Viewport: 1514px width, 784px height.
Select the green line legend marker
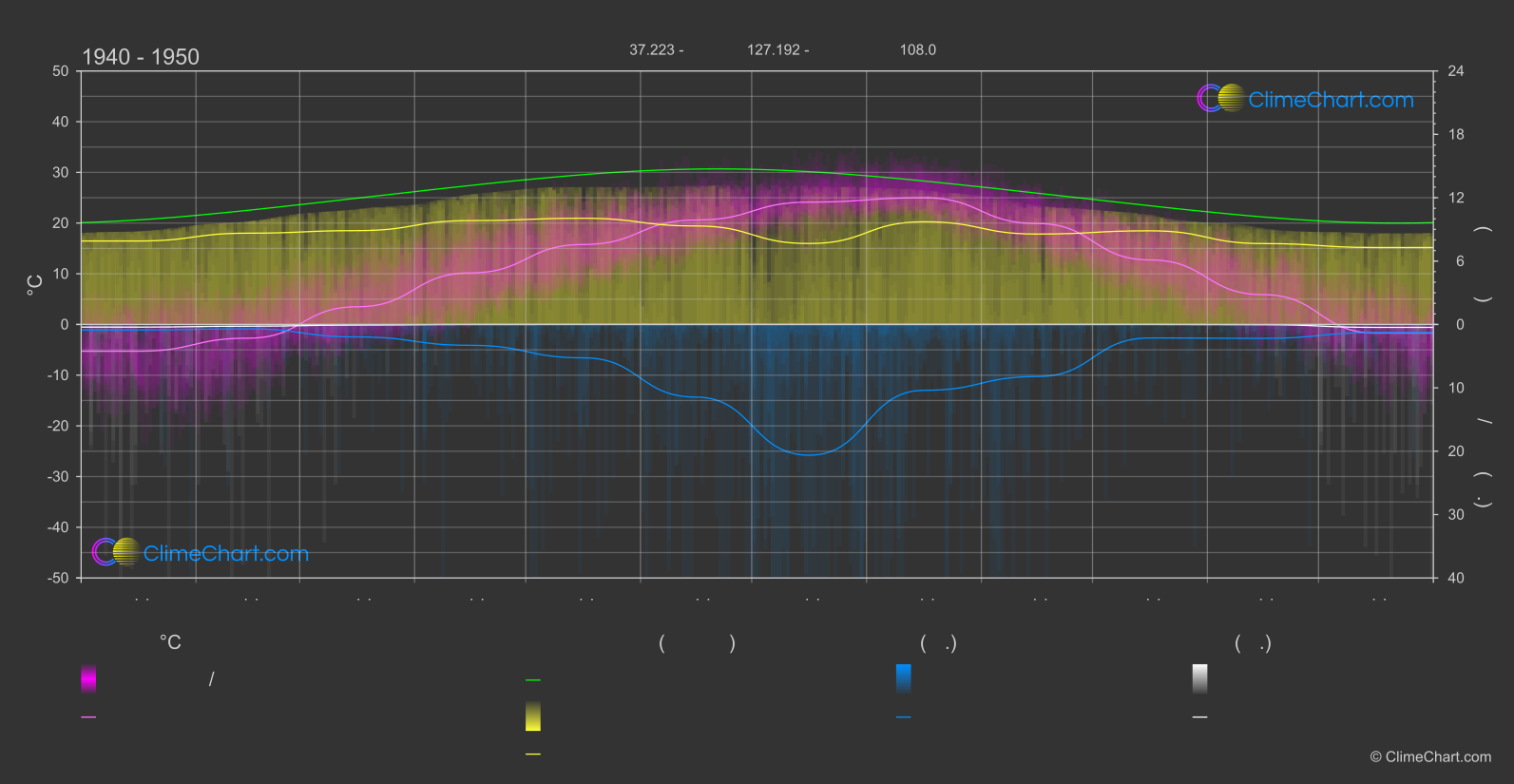[x=533, y=680]
